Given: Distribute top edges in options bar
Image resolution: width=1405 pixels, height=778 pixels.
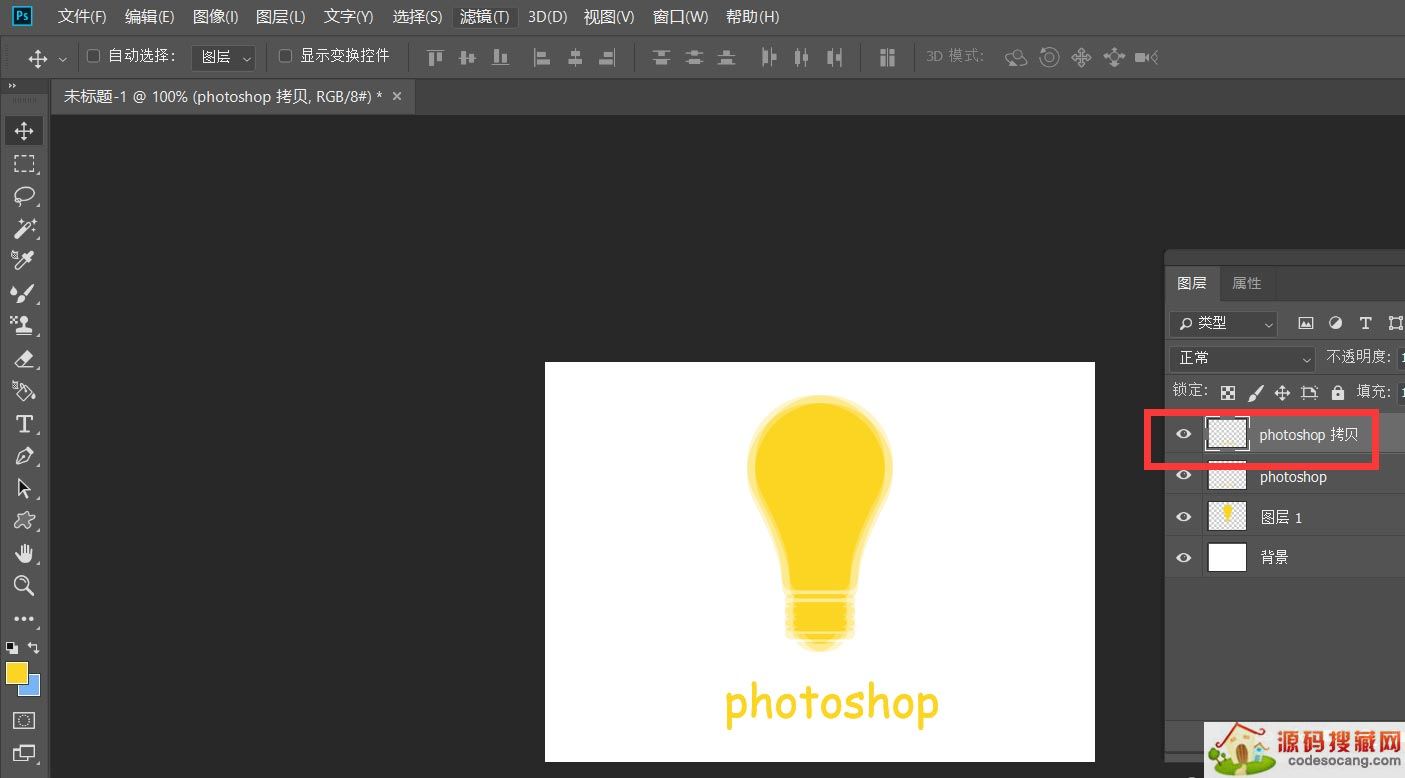Looking at the screenshot, I should [661, 57].
